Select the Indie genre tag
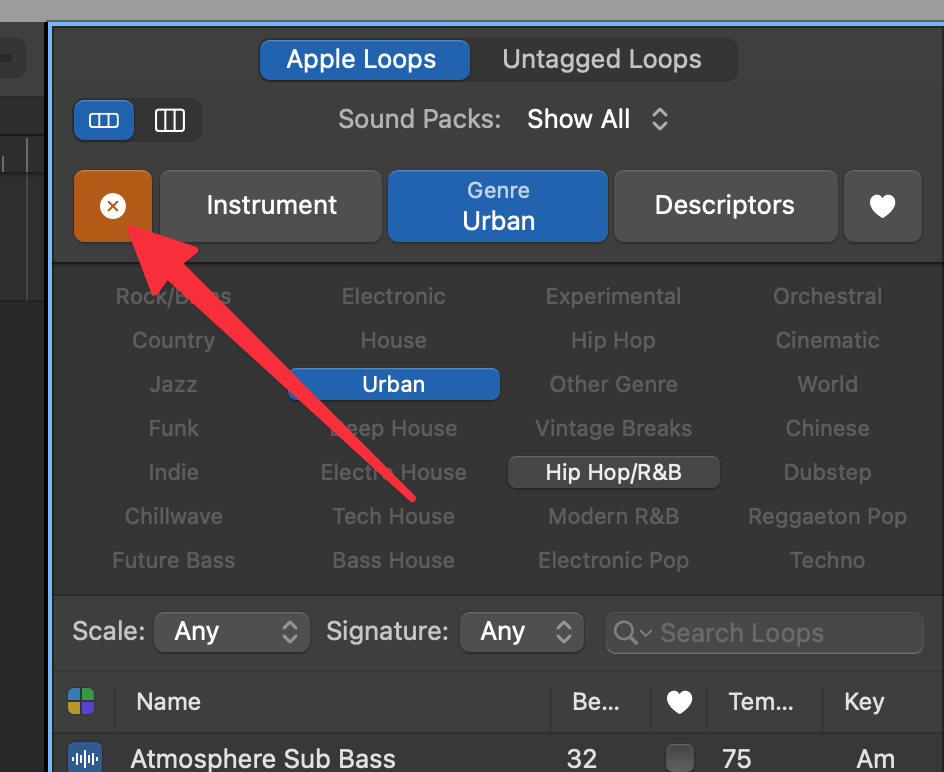 (x=173, y=472)
